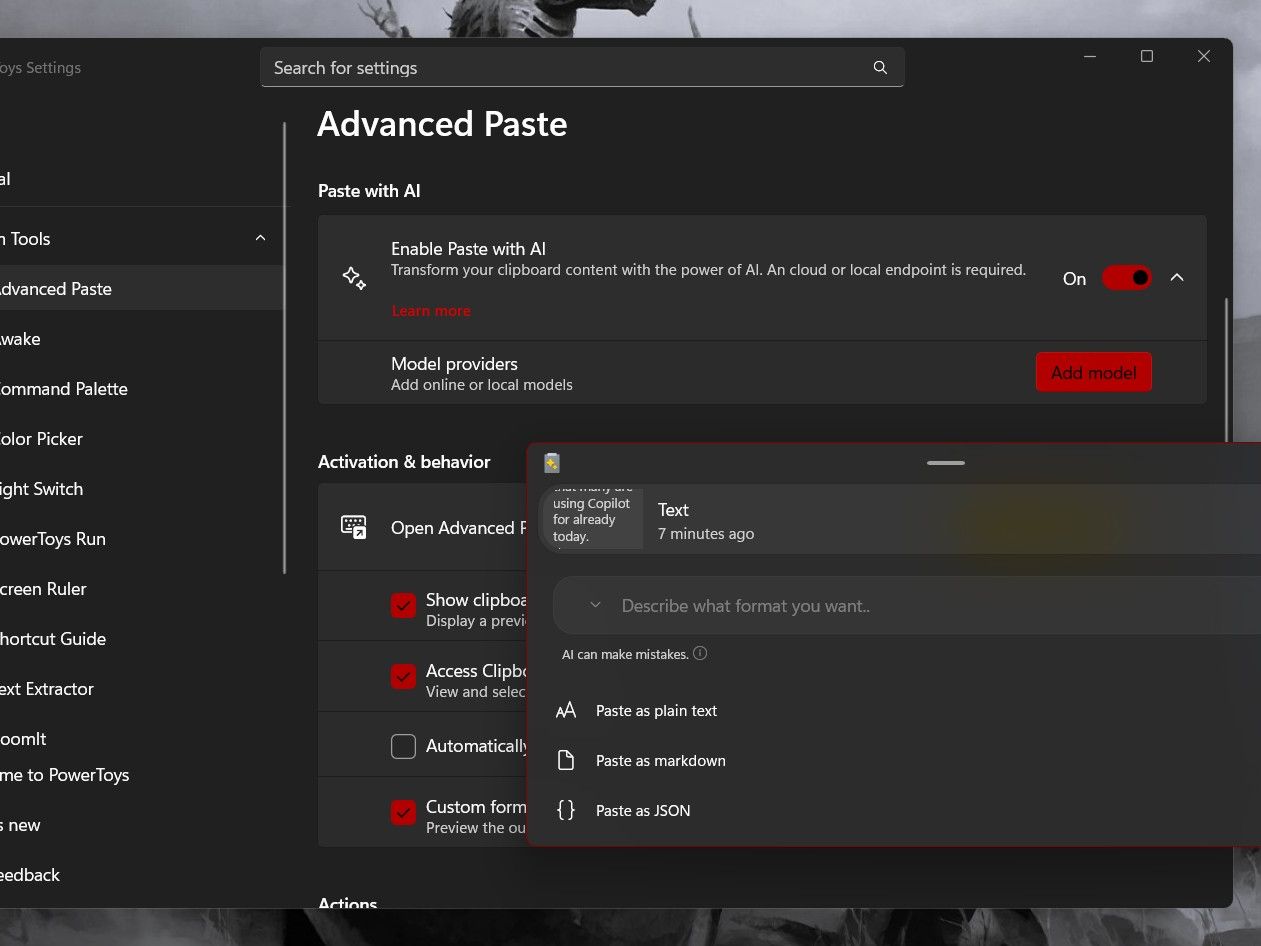Click the Describe what format you want field

pos(906,606)
